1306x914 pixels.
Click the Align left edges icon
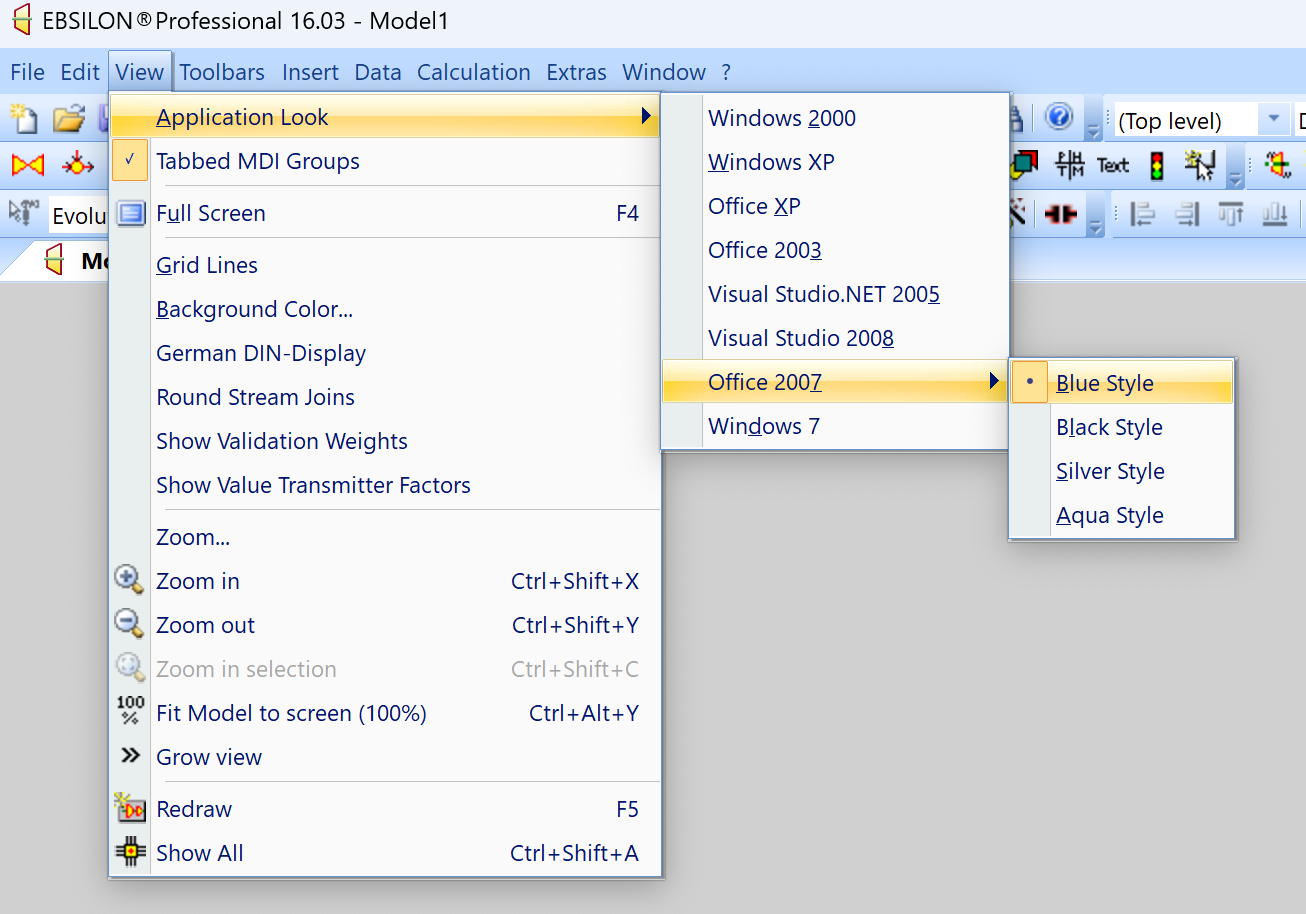click(x=1143, y=213)
